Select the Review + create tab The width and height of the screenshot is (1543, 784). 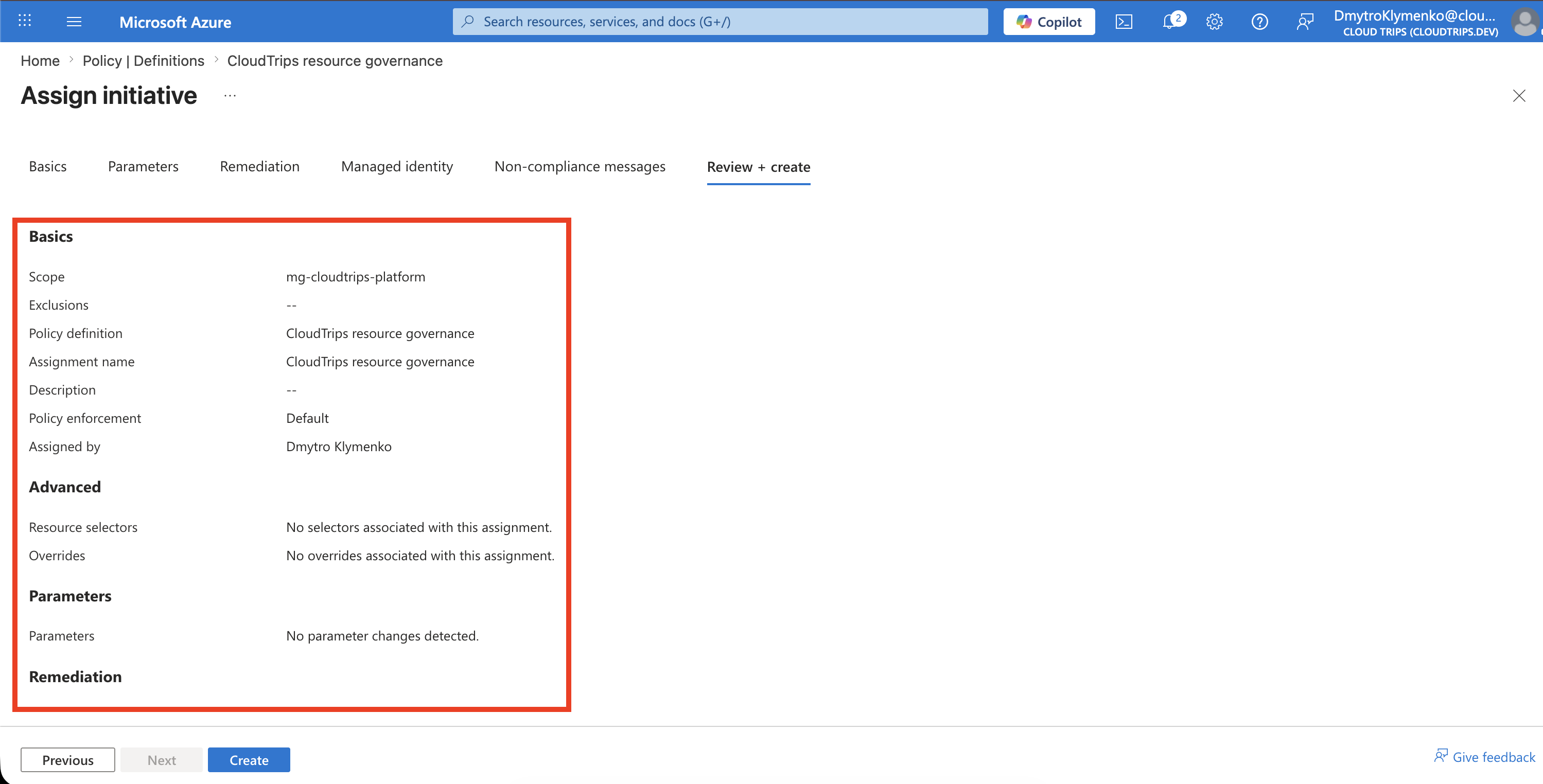(x=758, y=167)
